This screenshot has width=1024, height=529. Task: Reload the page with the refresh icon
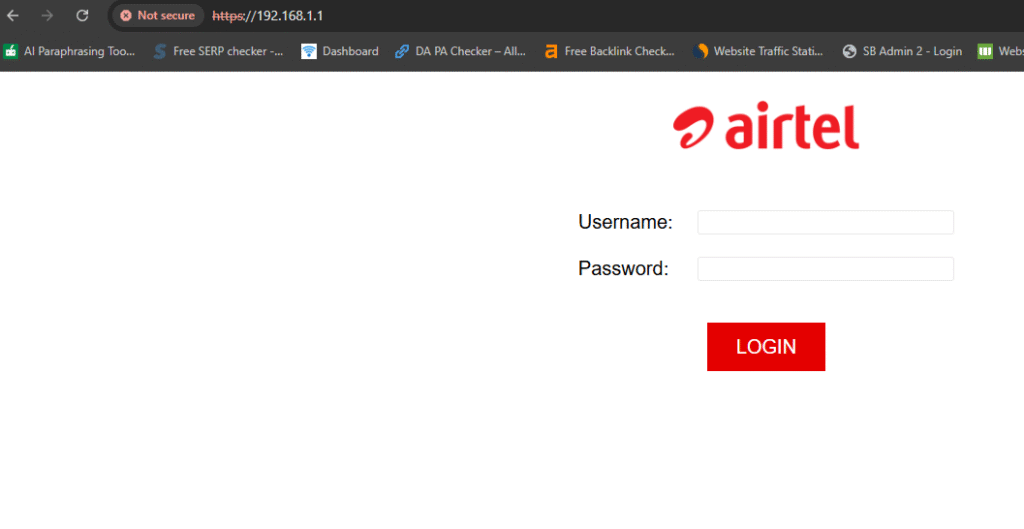[x=82, y=16]
